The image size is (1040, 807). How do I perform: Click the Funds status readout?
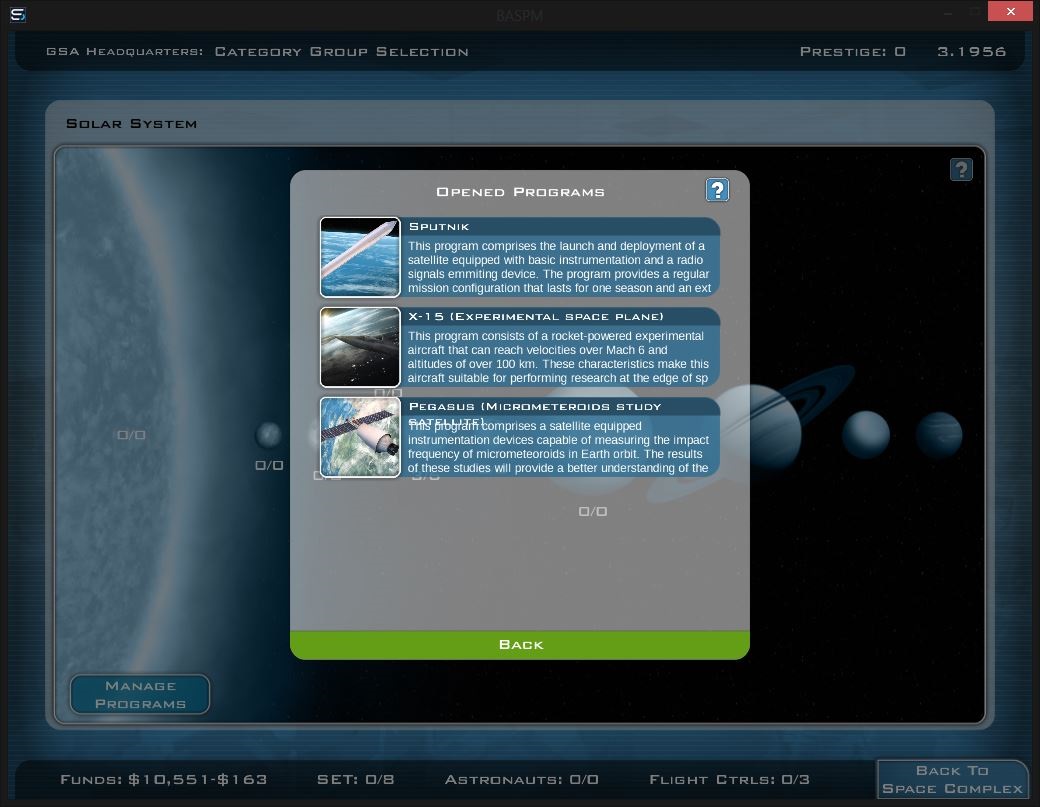[x=164, y=779]
